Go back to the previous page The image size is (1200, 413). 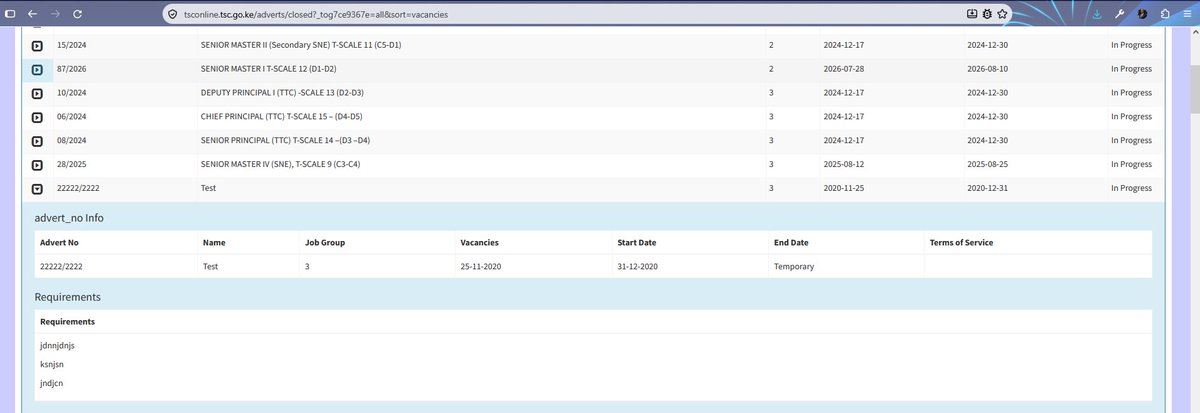coord(32,14)
